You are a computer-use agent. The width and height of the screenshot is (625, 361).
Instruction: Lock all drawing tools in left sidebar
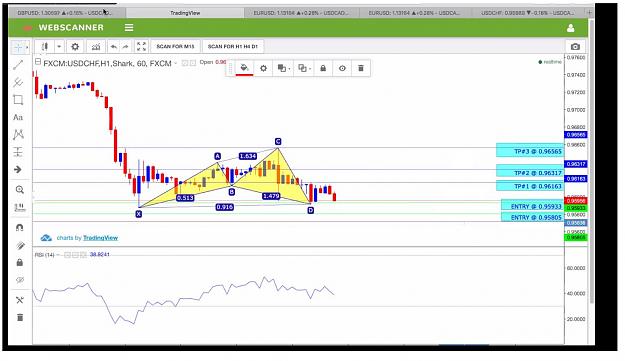tap(20, 263)
